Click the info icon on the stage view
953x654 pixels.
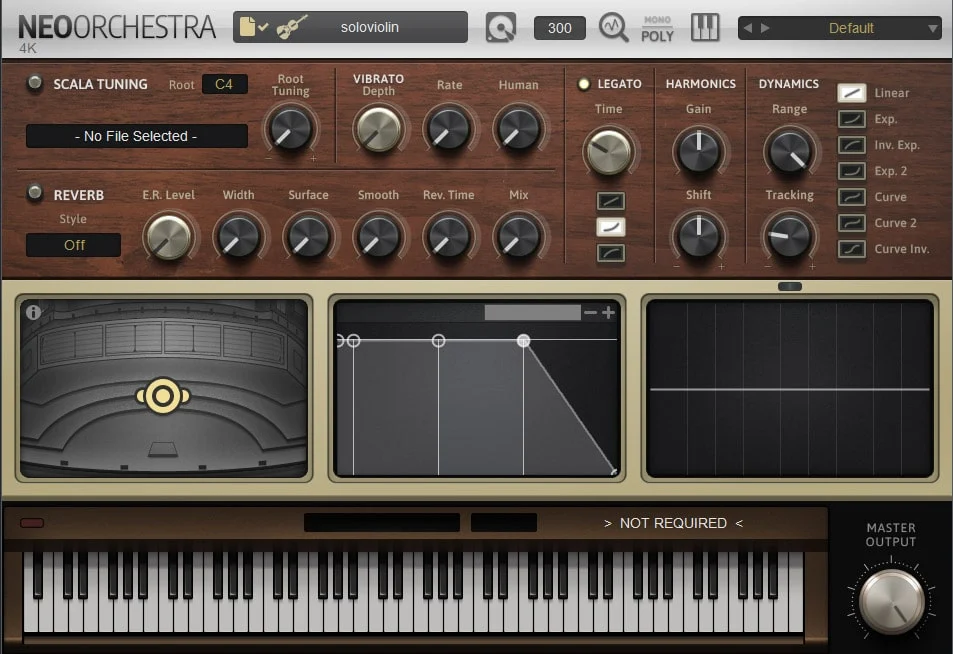tap(33, 312)
